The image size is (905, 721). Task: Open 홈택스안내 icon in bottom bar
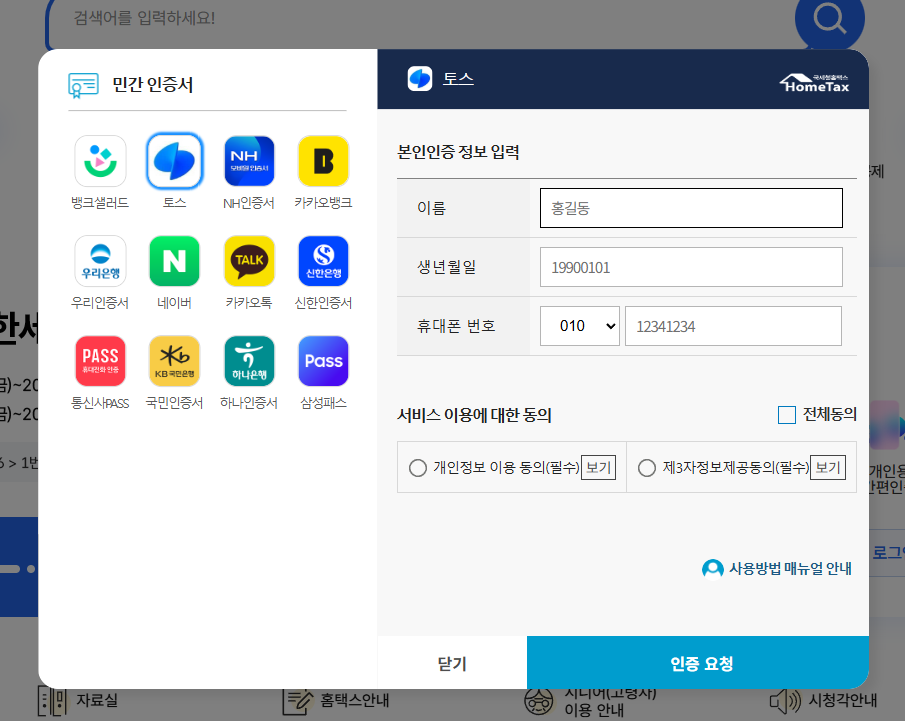click(x=297, y=701)
